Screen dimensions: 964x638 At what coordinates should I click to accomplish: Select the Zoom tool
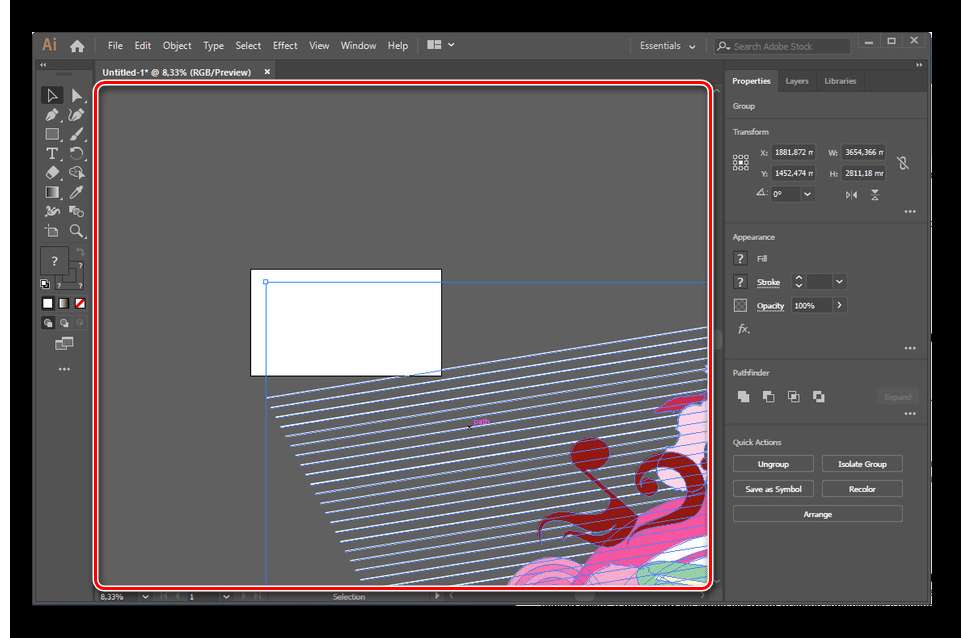click(77, 231)
